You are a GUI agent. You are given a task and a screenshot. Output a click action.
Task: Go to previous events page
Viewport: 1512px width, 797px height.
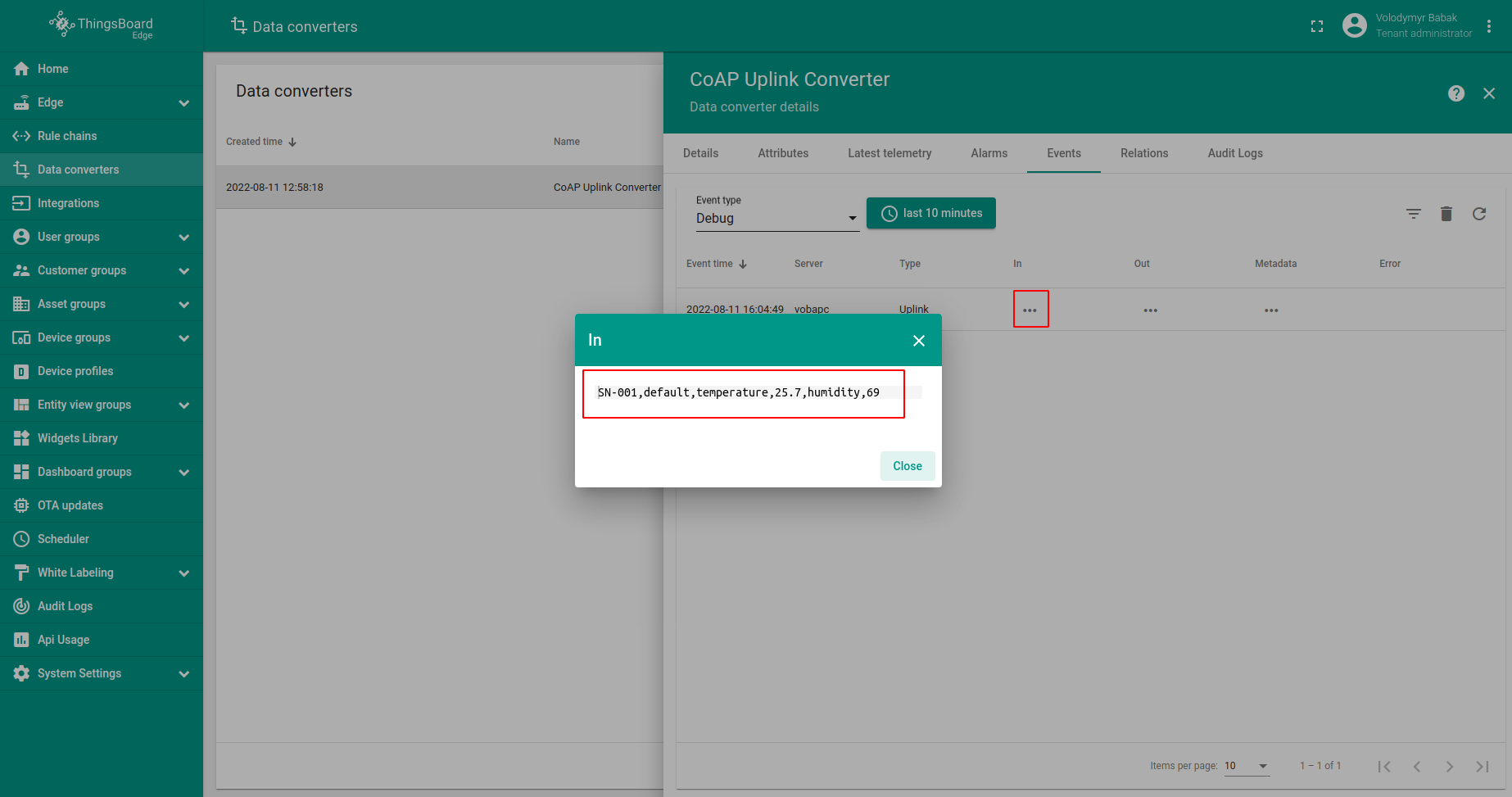point(1417,767)
